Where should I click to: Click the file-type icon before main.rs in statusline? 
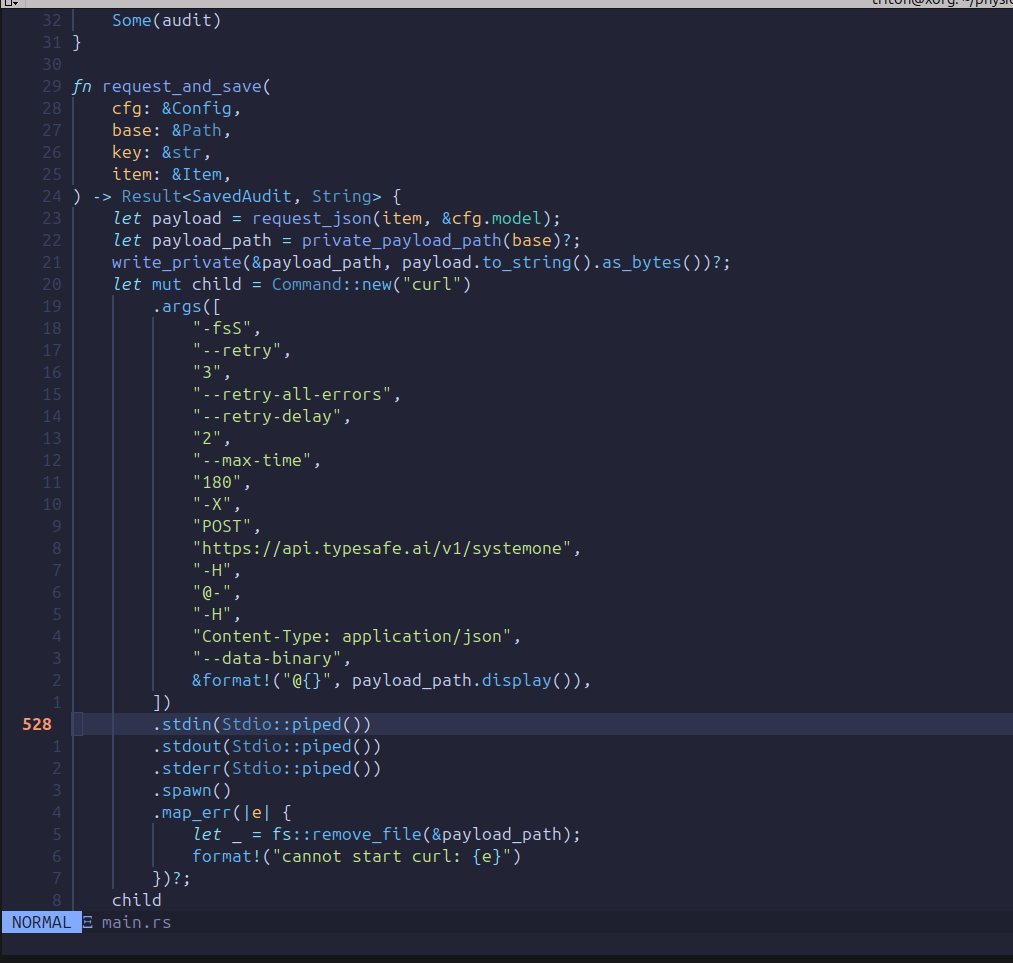click(x=88, y=922)
